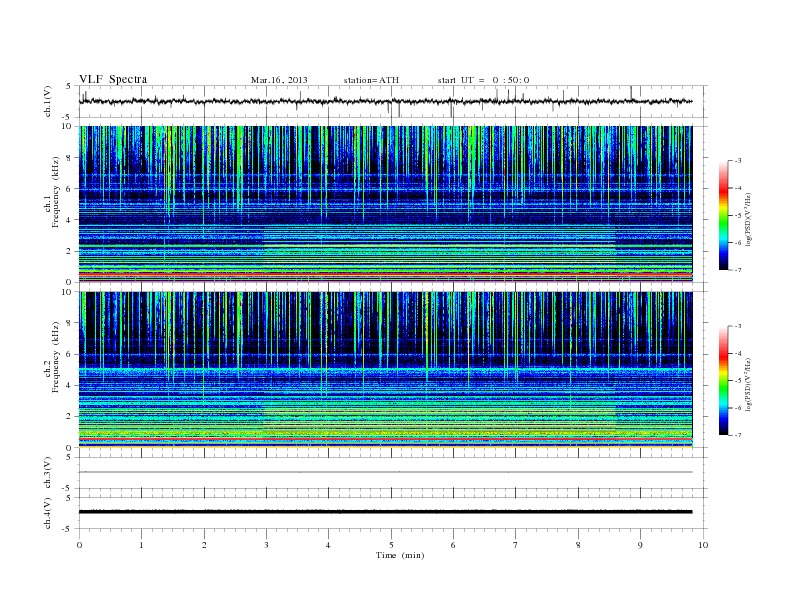Click the "ch.3(V)" axis label
The width and height of the screenshot is (792, 612).
pyautogui.click(x=48, y=473)
